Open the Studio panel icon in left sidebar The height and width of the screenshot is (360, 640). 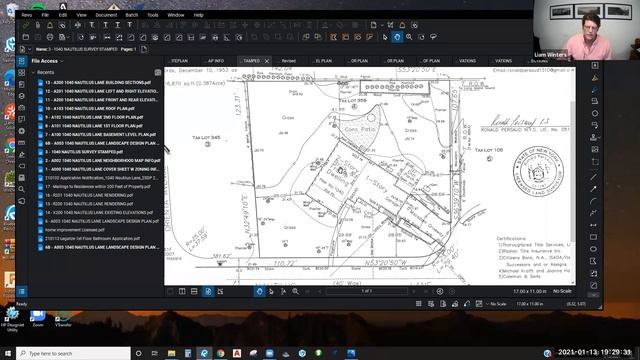pyautogui.click(x=22, y=201)
